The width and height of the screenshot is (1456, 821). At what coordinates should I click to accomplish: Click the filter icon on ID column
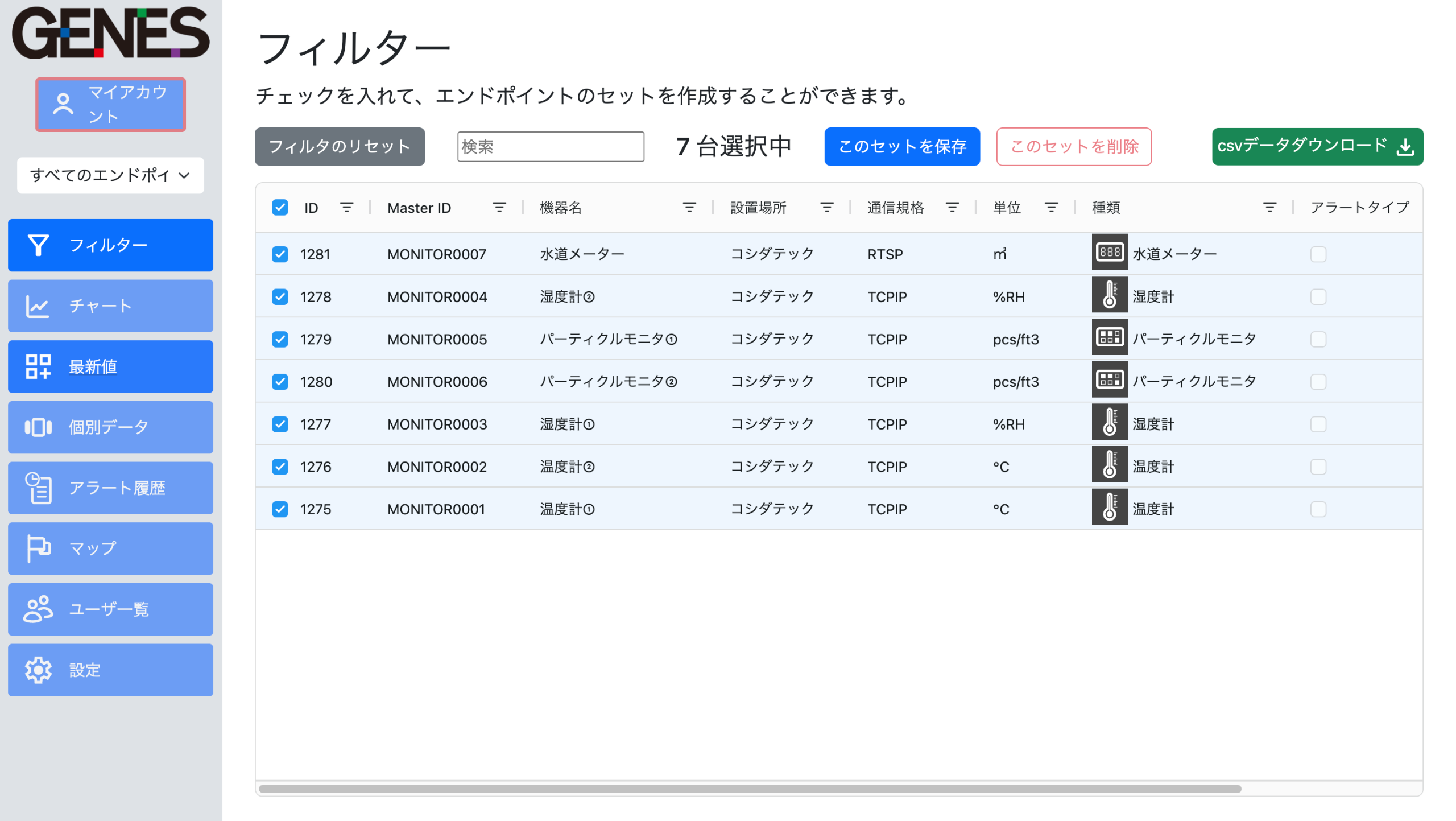coord(346,208)
